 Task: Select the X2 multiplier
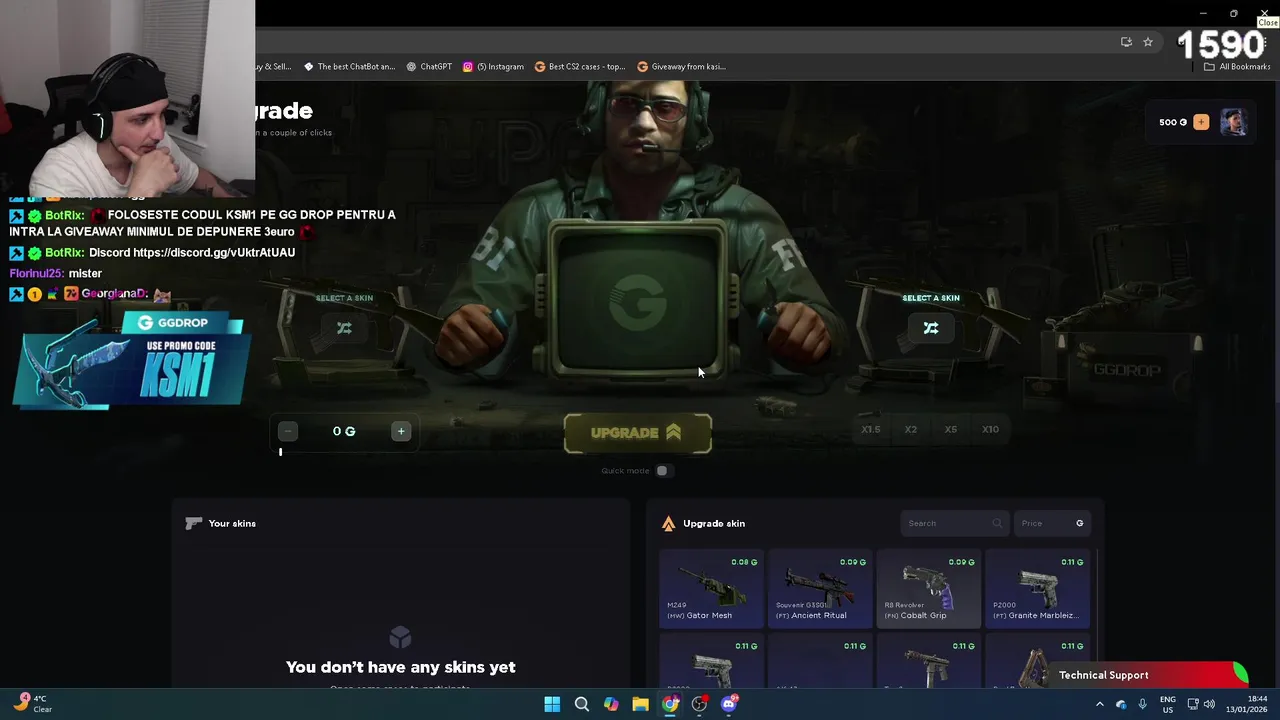[x=910, y=430]
